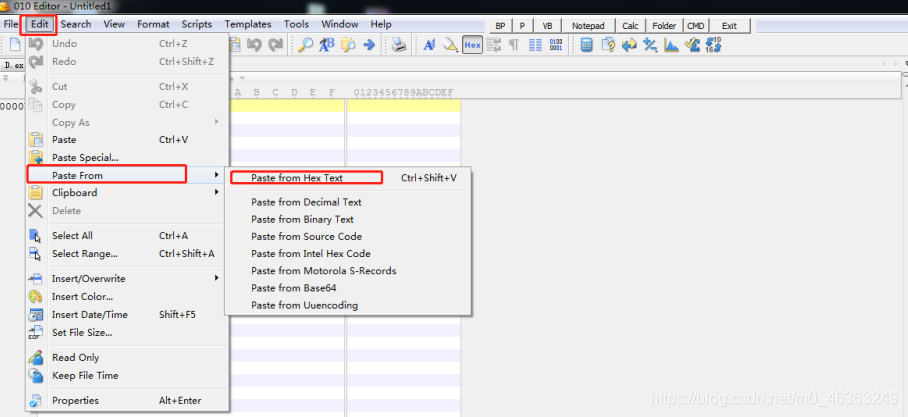This screenshot has width=908, height=417.
Task: Click the binary 0101 display icon
Action: (x=556, y=45)
